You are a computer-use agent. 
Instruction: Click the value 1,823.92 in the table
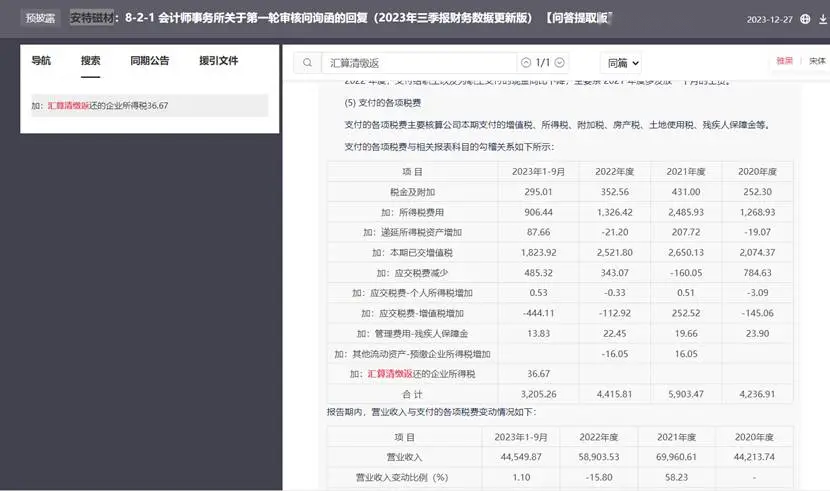538,253
